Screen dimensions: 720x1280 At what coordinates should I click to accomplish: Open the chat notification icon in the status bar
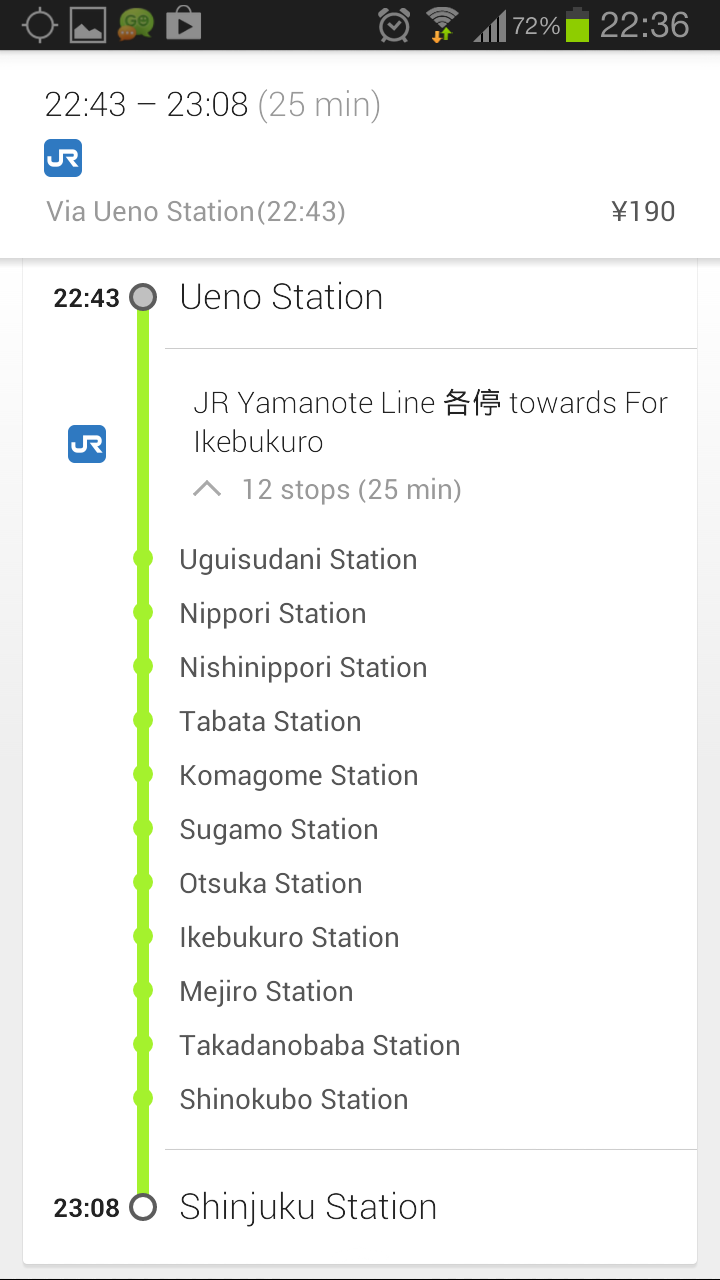136,24
